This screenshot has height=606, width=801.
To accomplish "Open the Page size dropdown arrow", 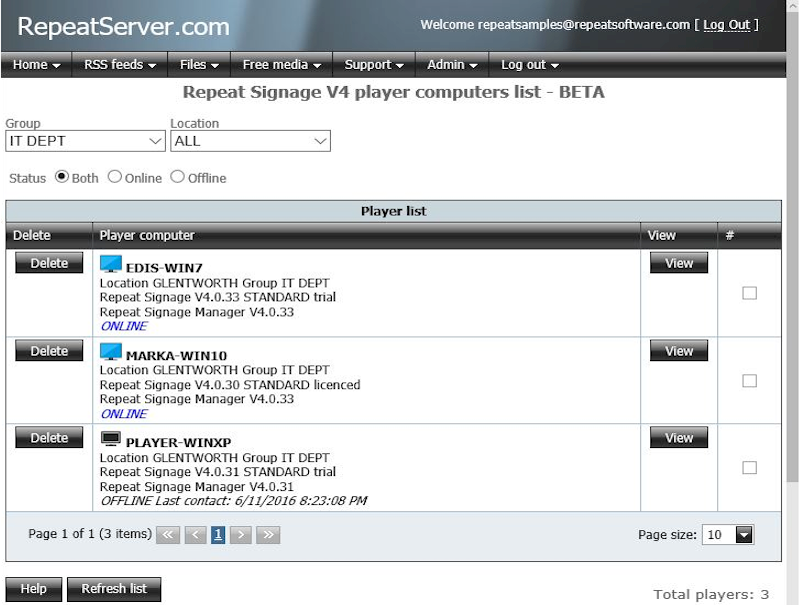I will (x=744, y=535).
